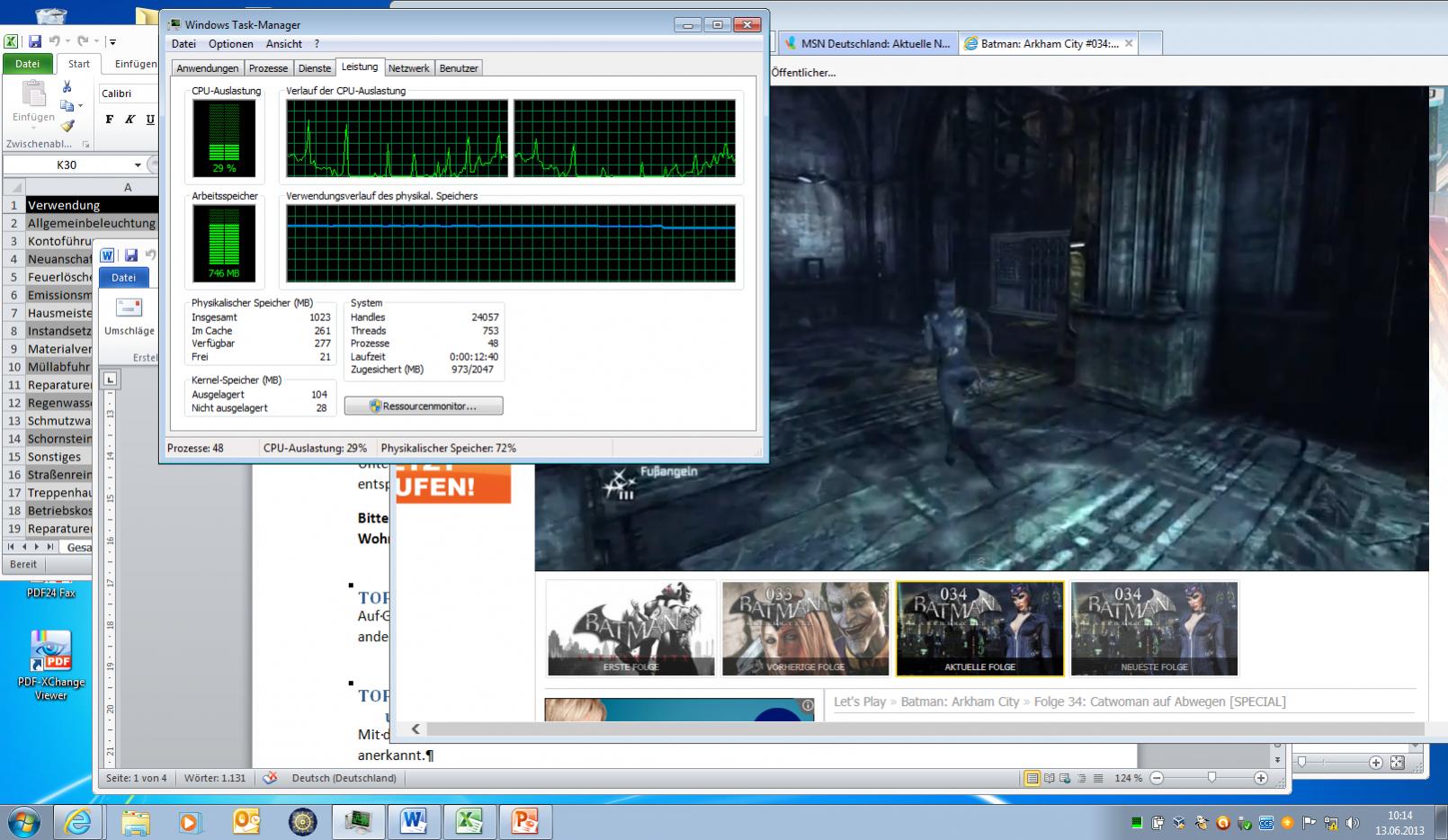
Task: Open the Copy options dropdown arrow in Excel
Action: coord(80,106)
